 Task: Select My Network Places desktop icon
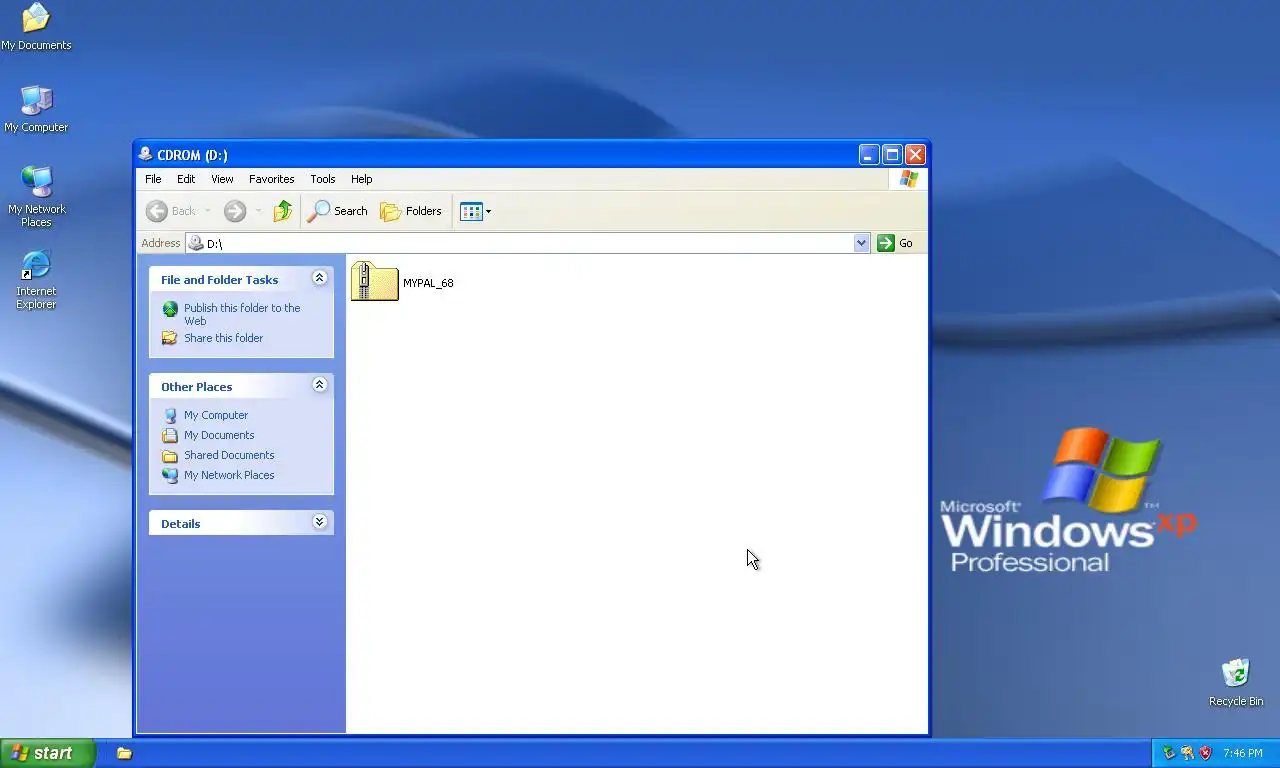[x=37, y=196]
